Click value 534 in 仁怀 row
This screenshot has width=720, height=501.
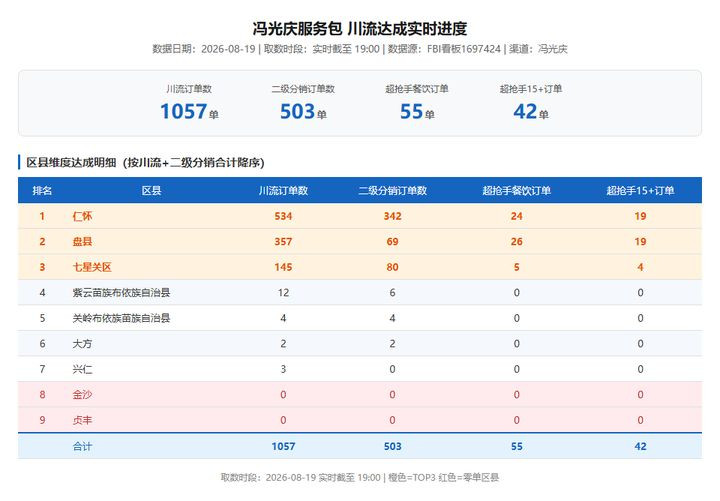(x=283, y=216)
